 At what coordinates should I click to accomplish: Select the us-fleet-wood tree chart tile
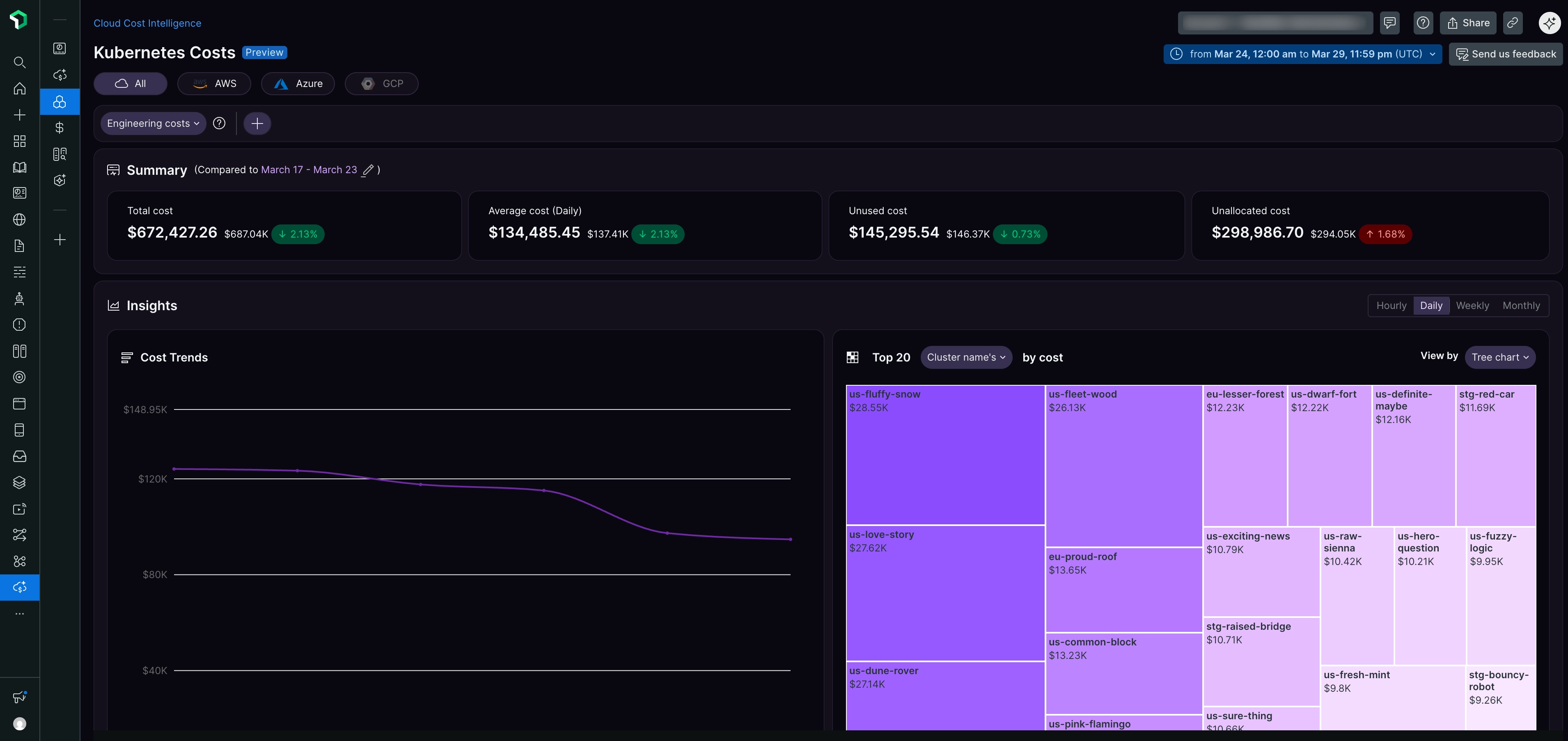click(x=1123, y=465)
